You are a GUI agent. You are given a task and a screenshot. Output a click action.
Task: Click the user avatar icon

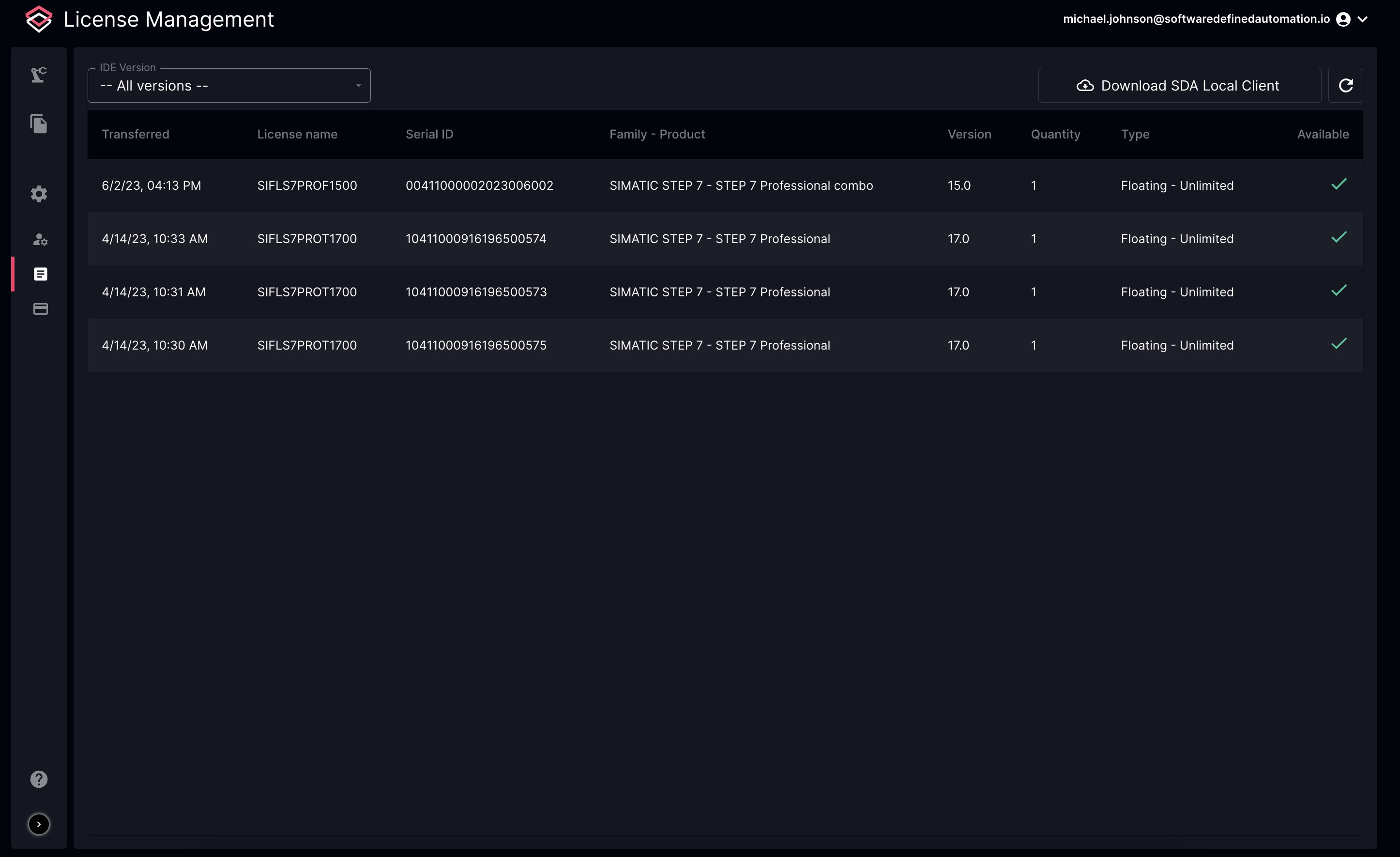click(x=1343, y=19)
